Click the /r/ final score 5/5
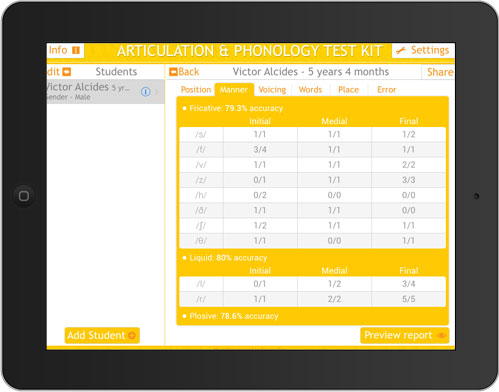 409,299
